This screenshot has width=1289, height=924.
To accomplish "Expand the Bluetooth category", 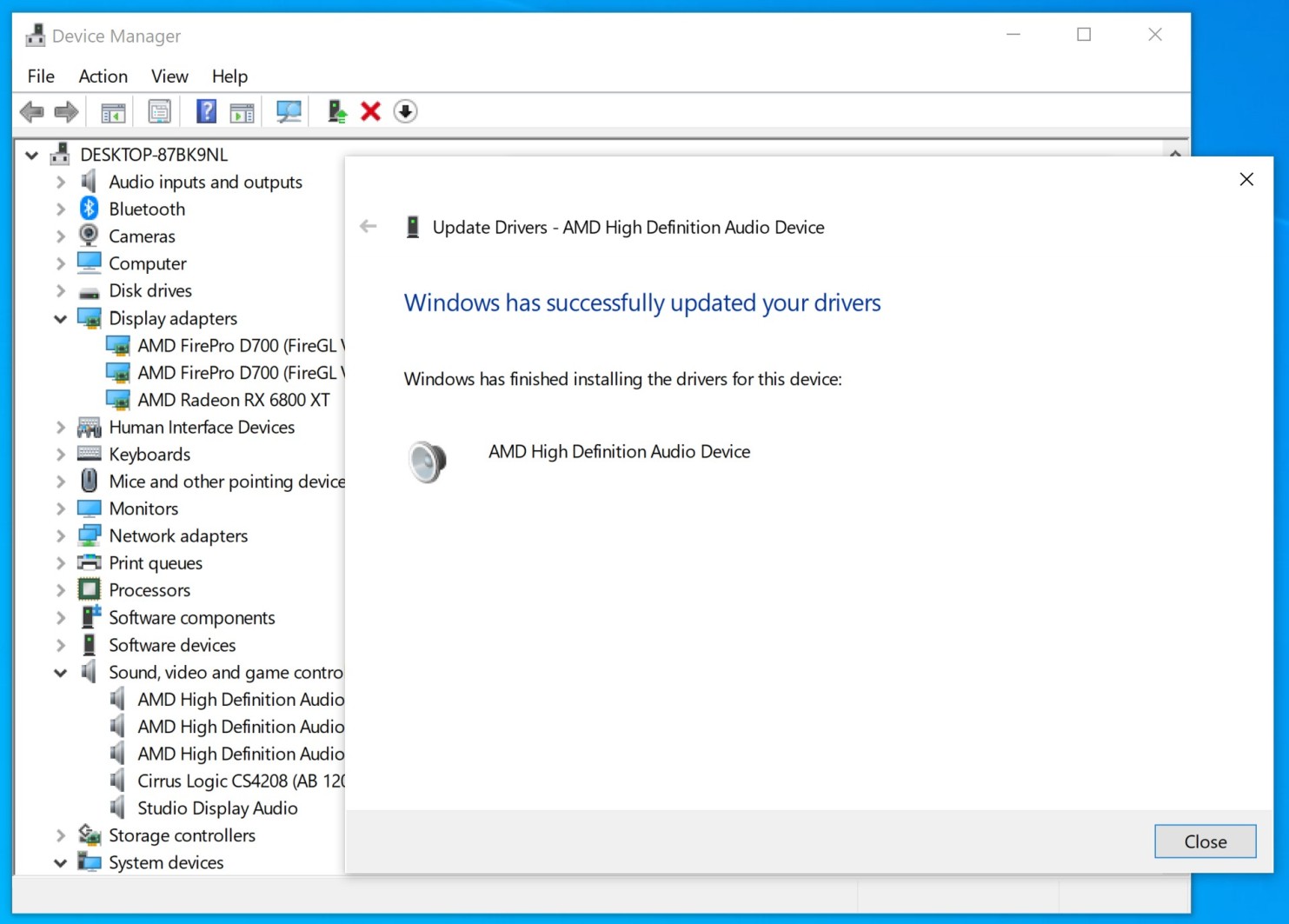I will (x=61, y=209).
